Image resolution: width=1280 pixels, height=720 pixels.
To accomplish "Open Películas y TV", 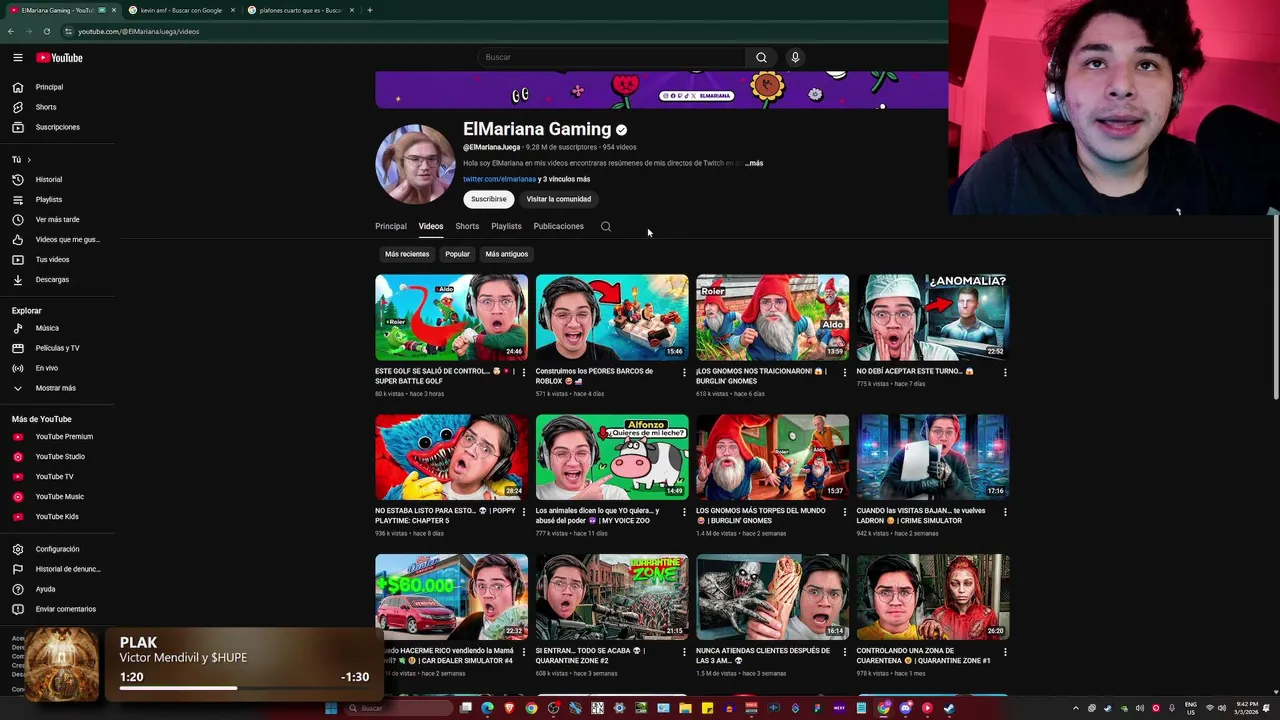I will [x=57, y=348].
